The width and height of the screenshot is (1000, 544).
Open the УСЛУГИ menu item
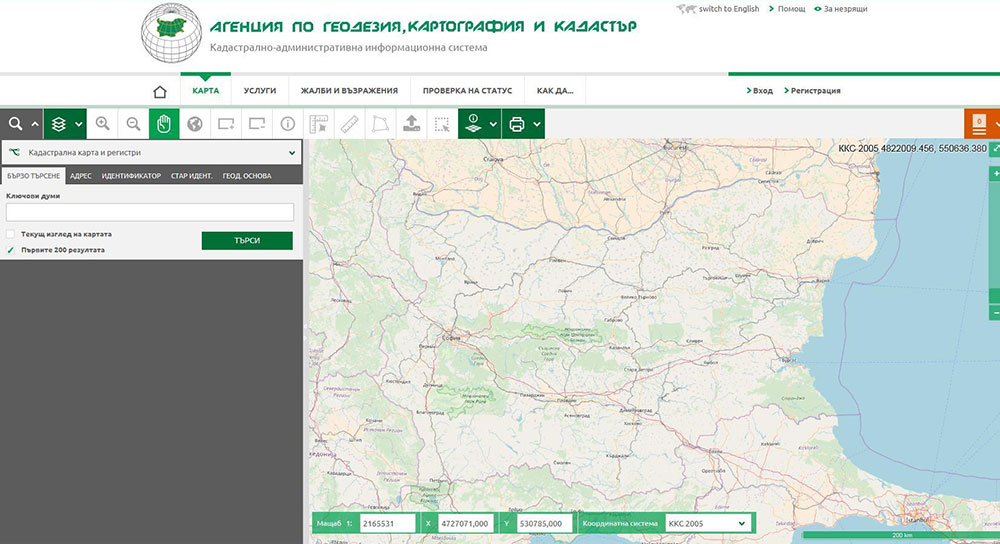pos(260,91)
